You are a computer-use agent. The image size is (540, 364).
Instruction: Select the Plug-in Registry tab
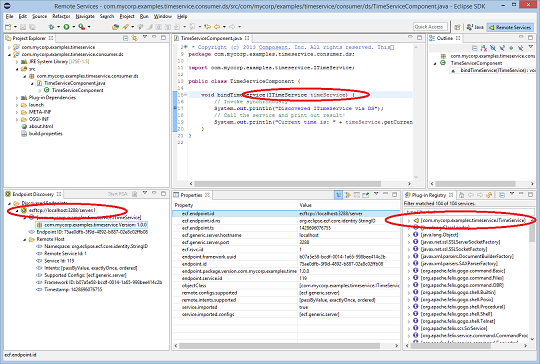click(429, 195)
